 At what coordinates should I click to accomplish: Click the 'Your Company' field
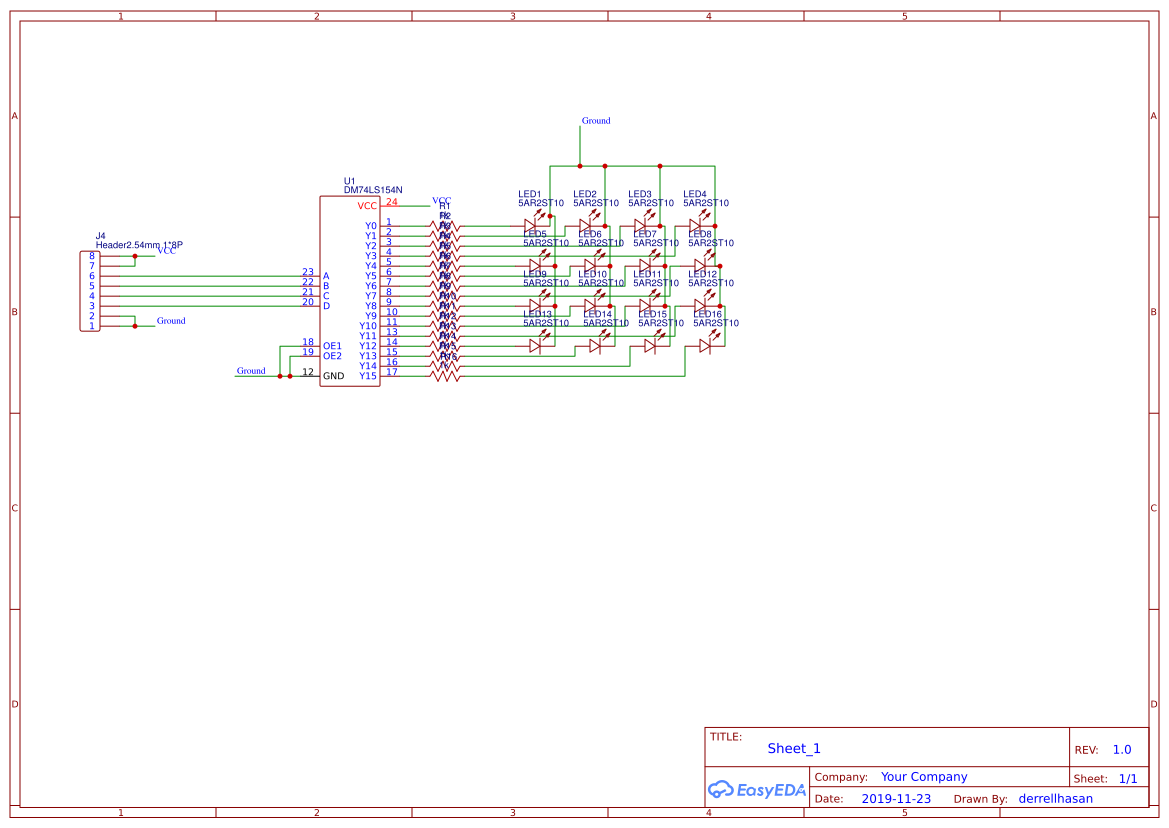[924, 777]
